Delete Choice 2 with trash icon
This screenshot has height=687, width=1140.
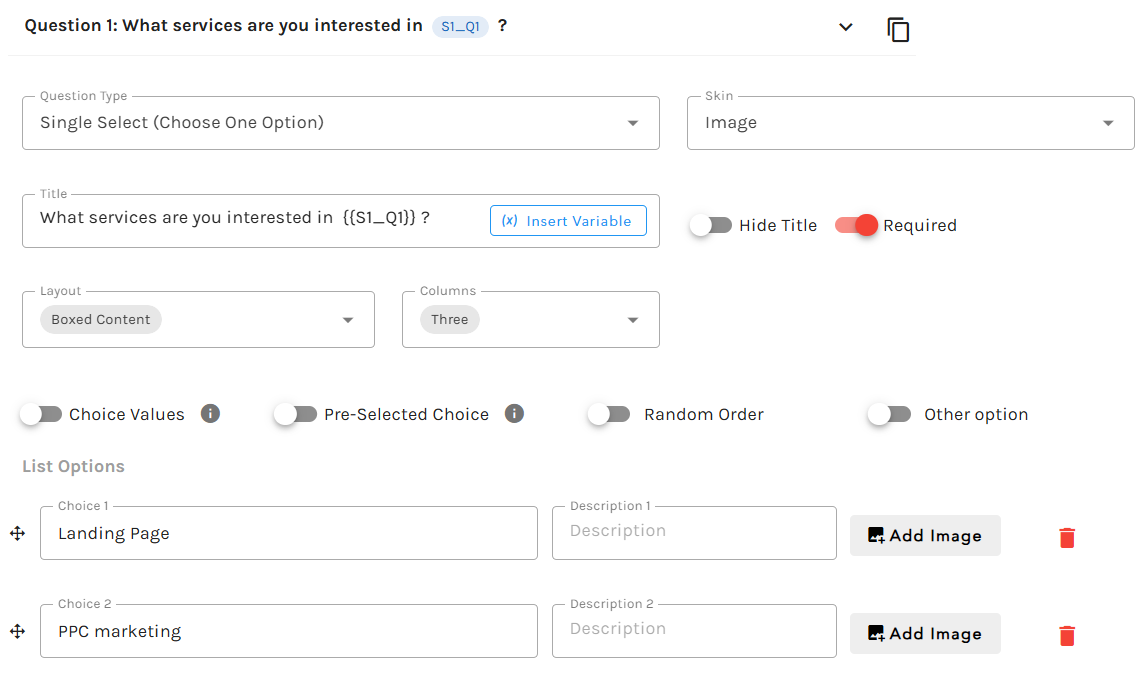(1067, 636)
